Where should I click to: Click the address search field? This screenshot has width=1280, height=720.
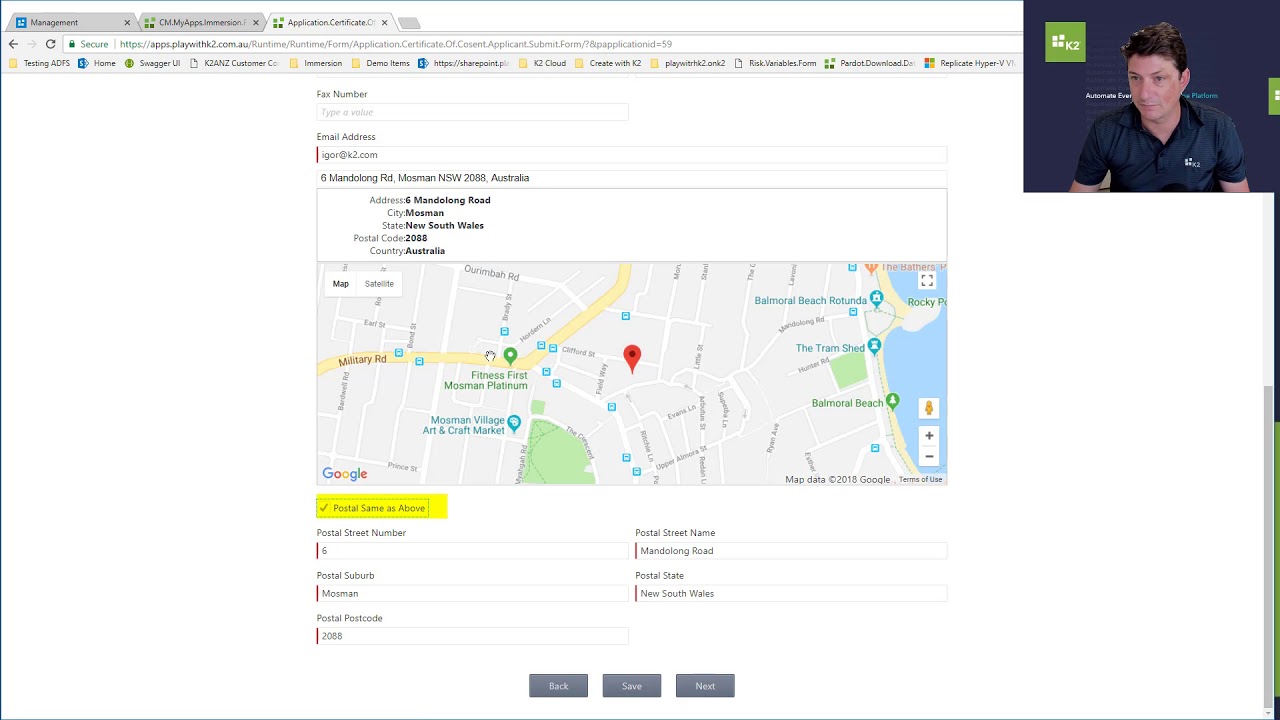[632, 178]
